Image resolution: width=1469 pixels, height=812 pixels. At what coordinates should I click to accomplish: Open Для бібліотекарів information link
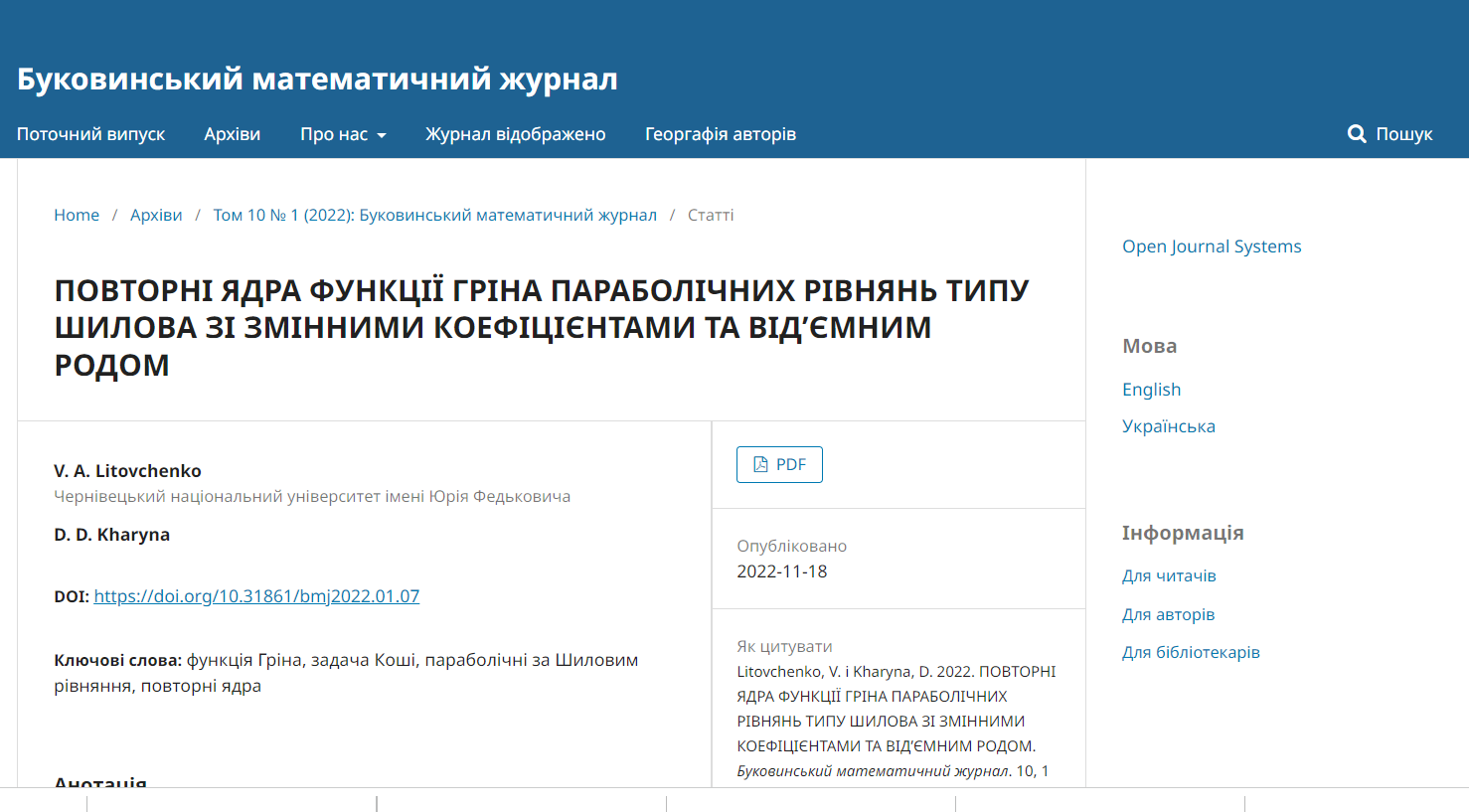tap(1191, 652)
